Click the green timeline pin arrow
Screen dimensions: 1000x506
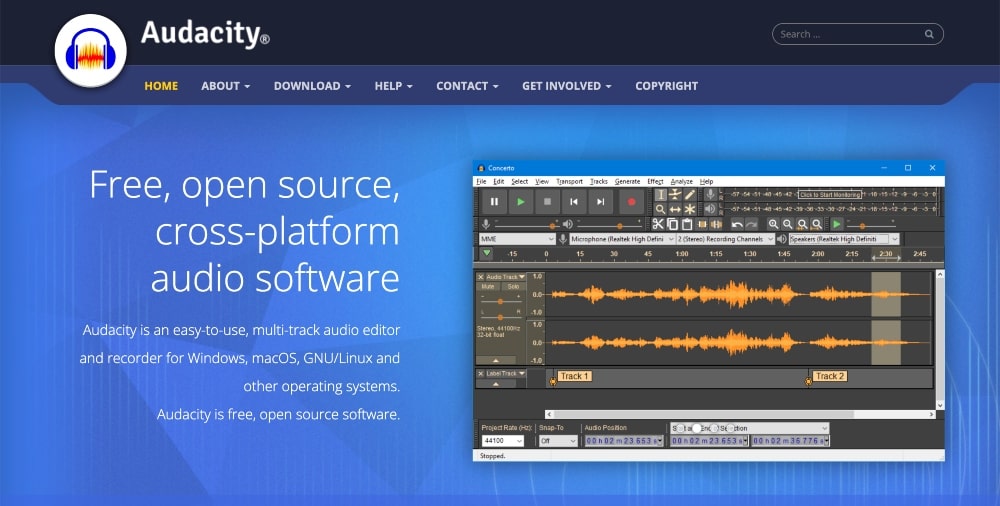pyautogui.click(x=487, y=253)
